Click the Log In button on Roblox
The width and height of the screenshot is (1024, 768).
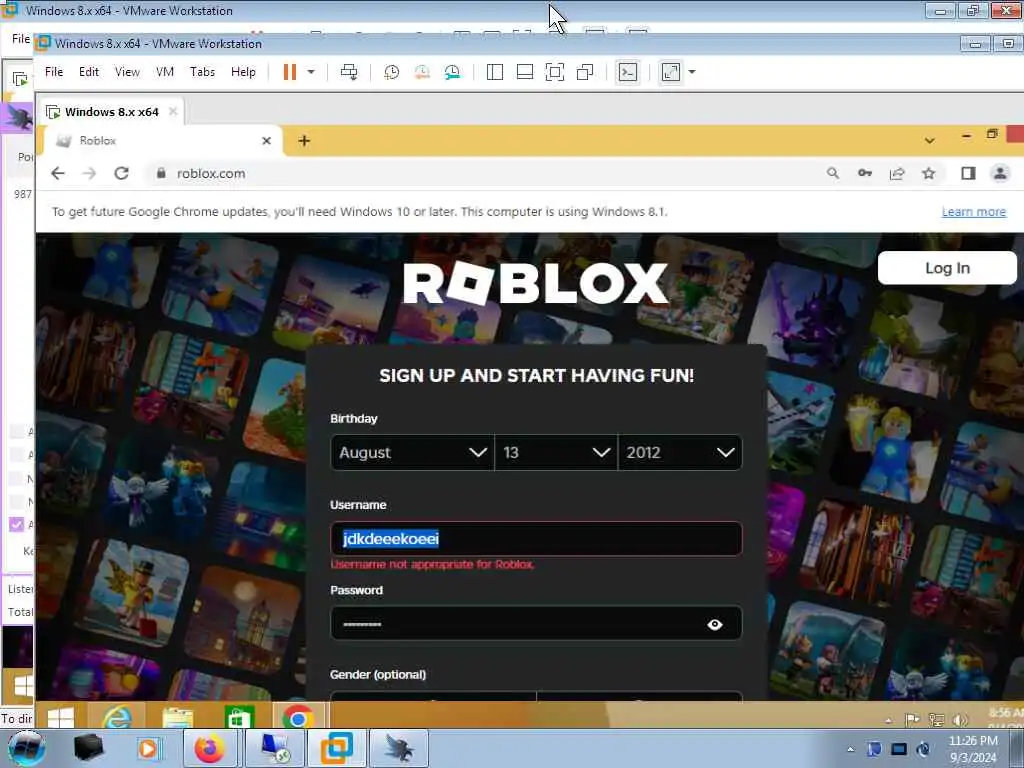tap(947, 268)
